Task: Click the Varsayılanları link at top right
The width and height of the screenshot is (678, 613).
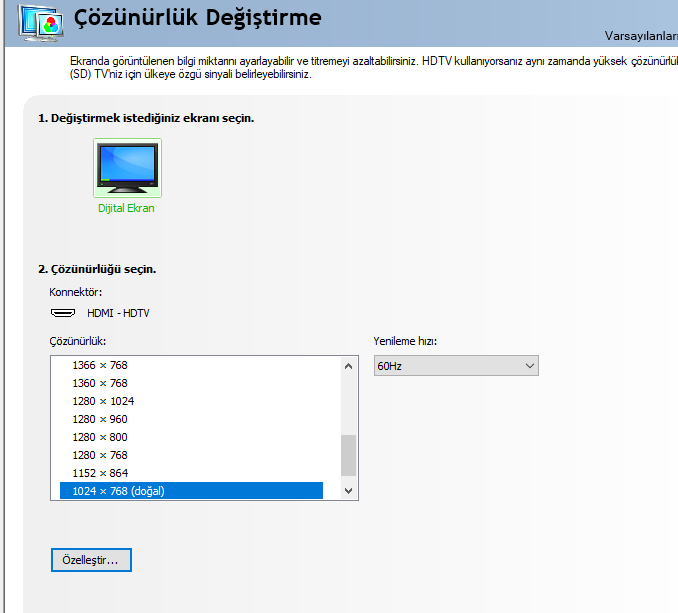Action: tap(641, 36)
